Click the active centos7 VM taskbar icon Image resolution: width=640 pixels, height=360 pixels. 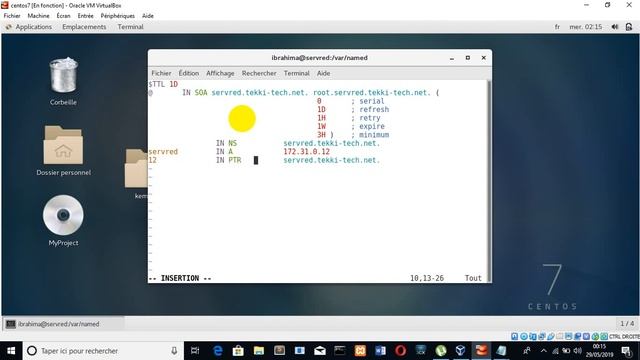(x=481, y=351)
